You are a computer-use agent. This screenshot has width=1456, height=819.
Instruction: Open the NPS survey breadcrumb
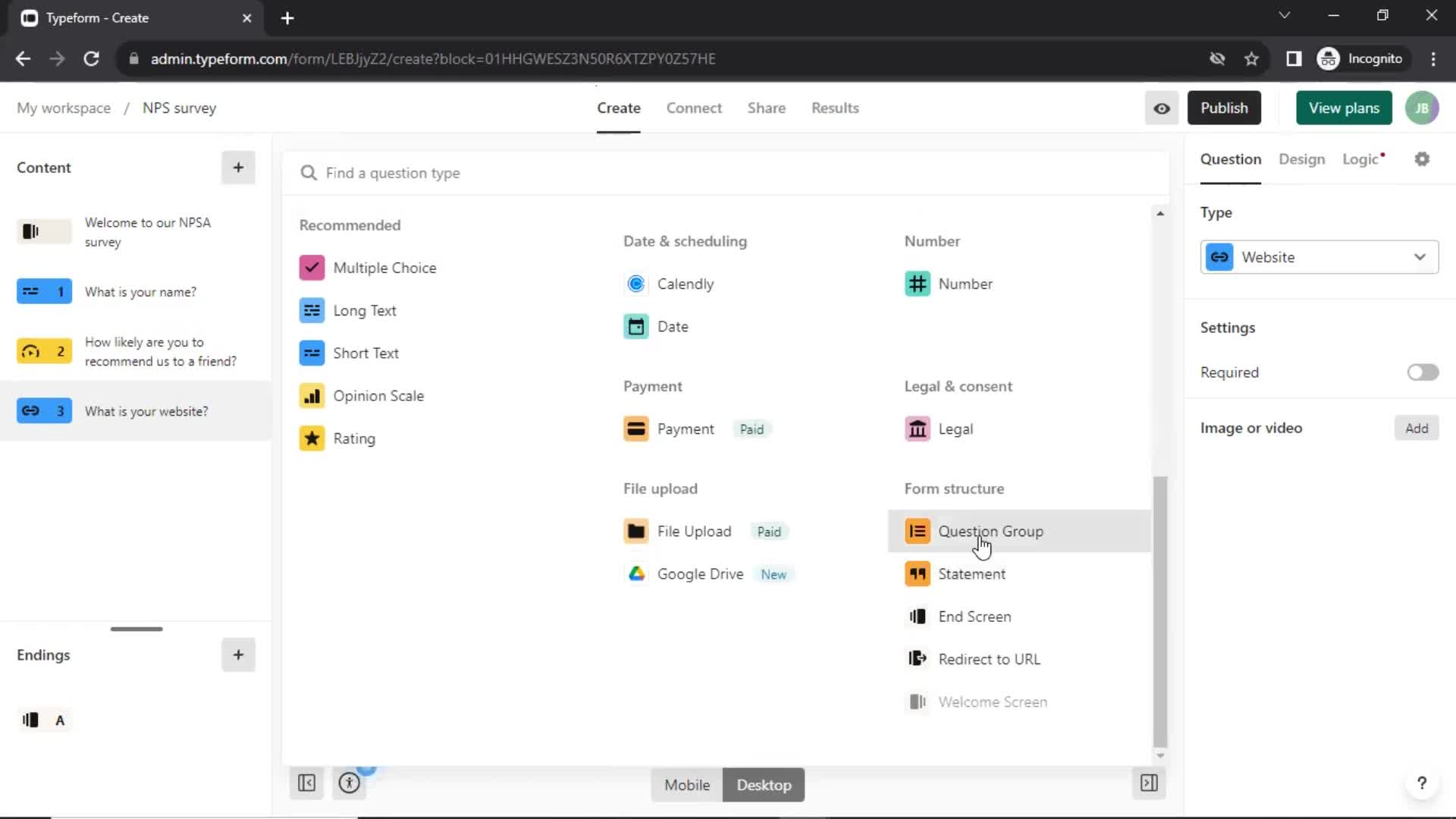click(x=179, y=108)
